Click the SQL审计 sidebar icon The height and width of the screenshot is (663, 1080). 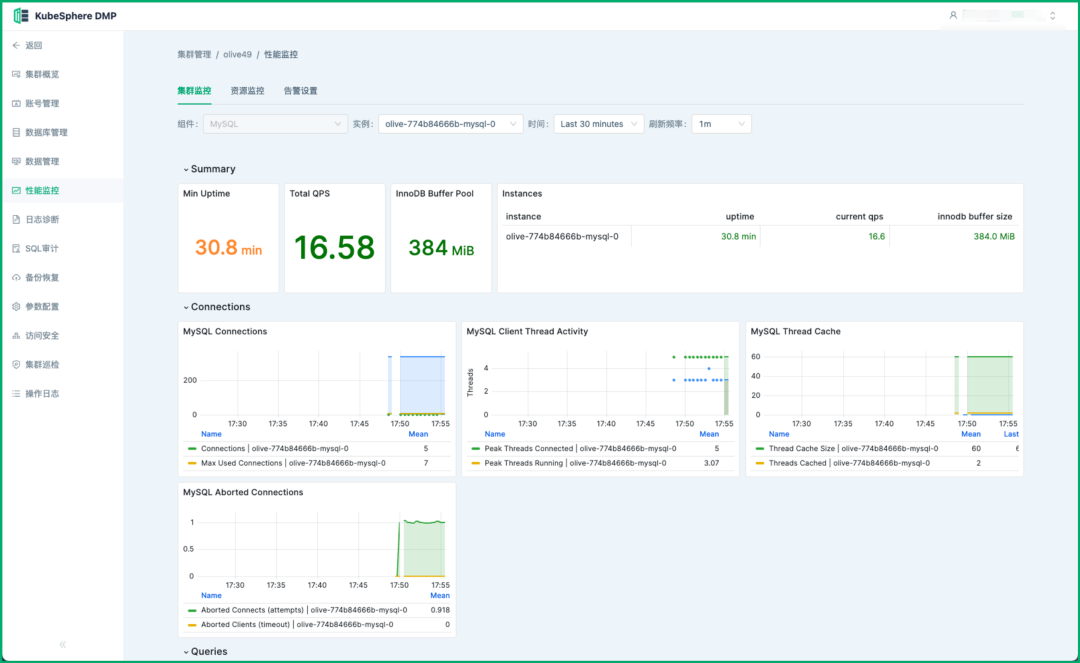(x=16, y=249)
